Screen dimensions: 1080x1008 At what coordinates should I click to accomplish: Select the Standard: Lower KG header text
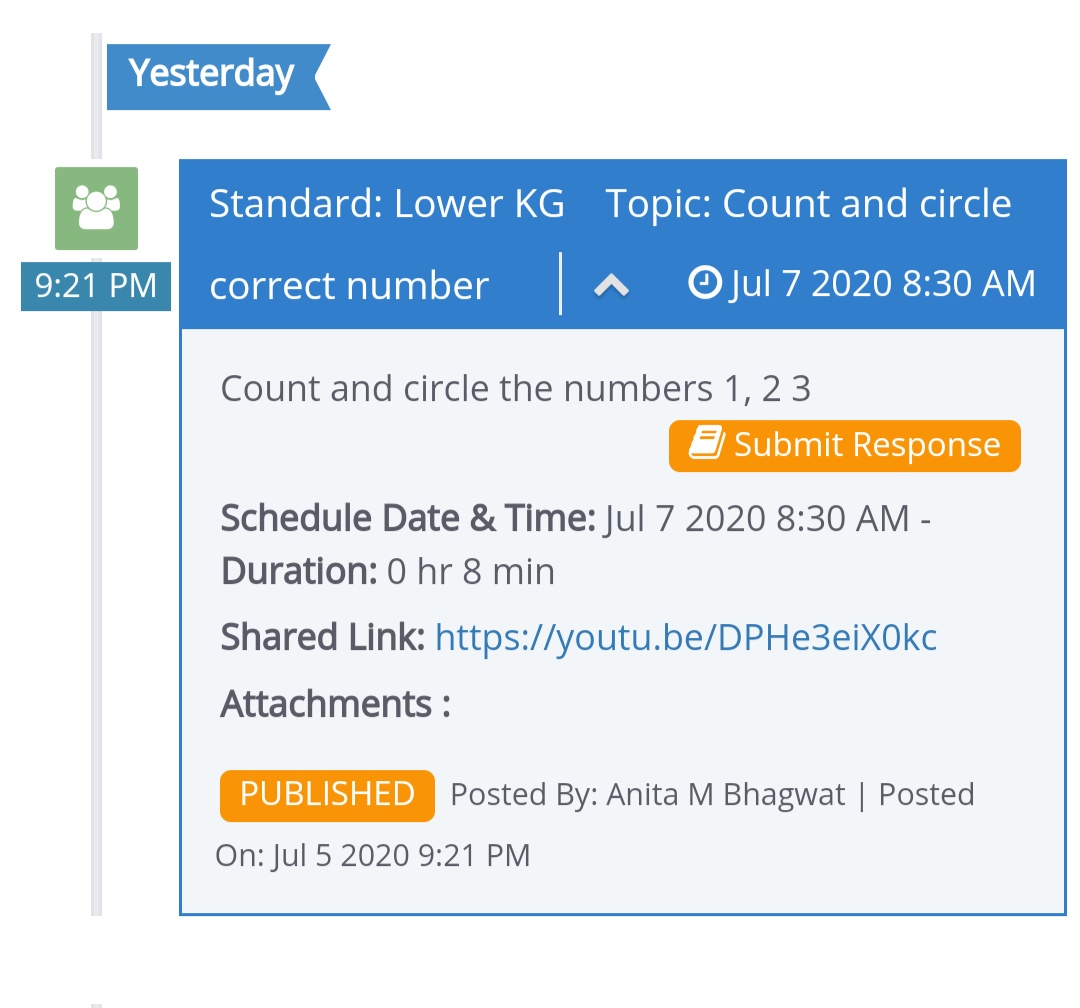tap(386, 203)
